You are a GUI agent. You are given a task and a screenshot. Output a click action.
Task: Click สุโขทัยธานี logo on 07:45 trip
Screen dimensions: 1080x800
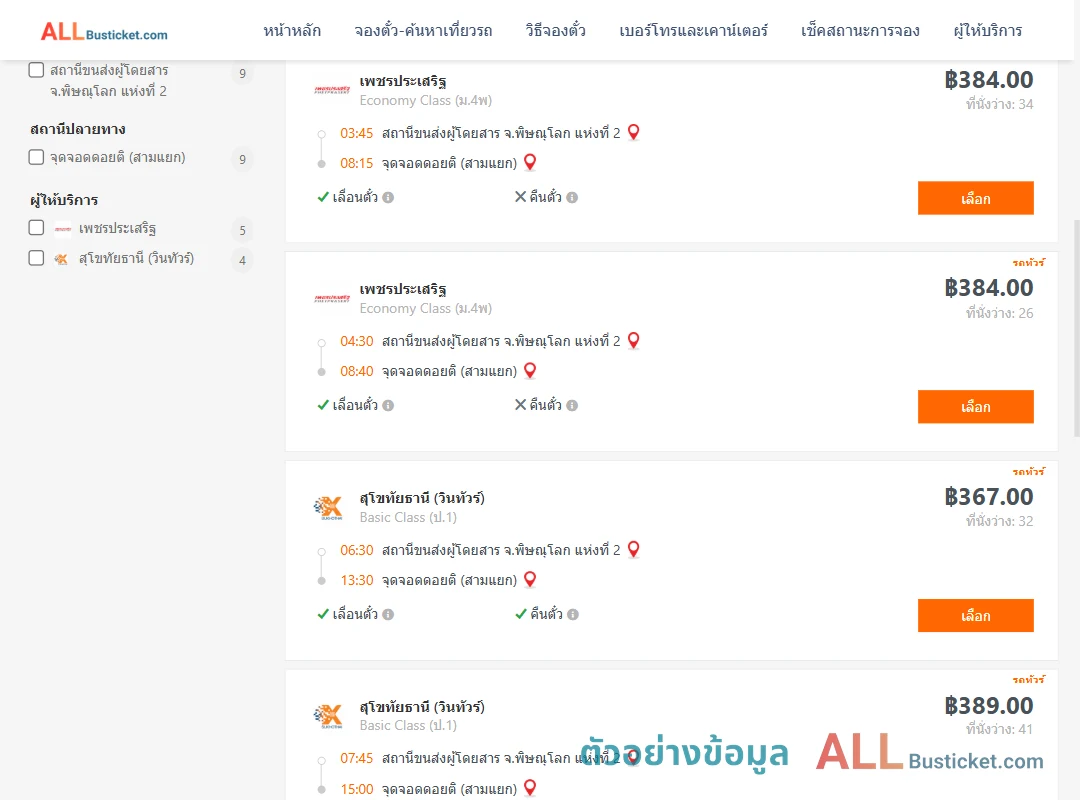pos(328,717)
